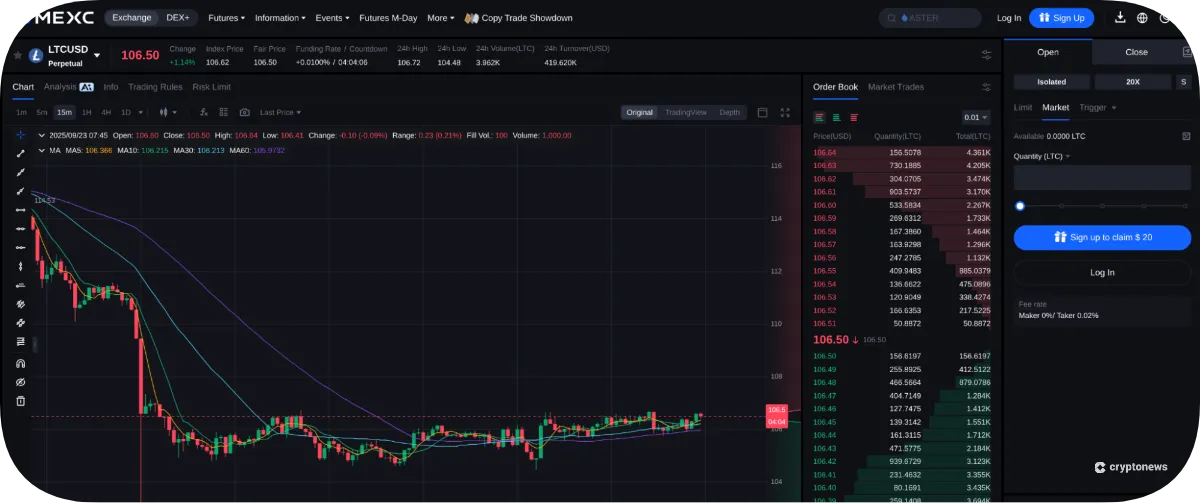The height and width of the screenshot is (503, 1200).
Task: Select the 15m timeframe
Action: pos(65,112)
